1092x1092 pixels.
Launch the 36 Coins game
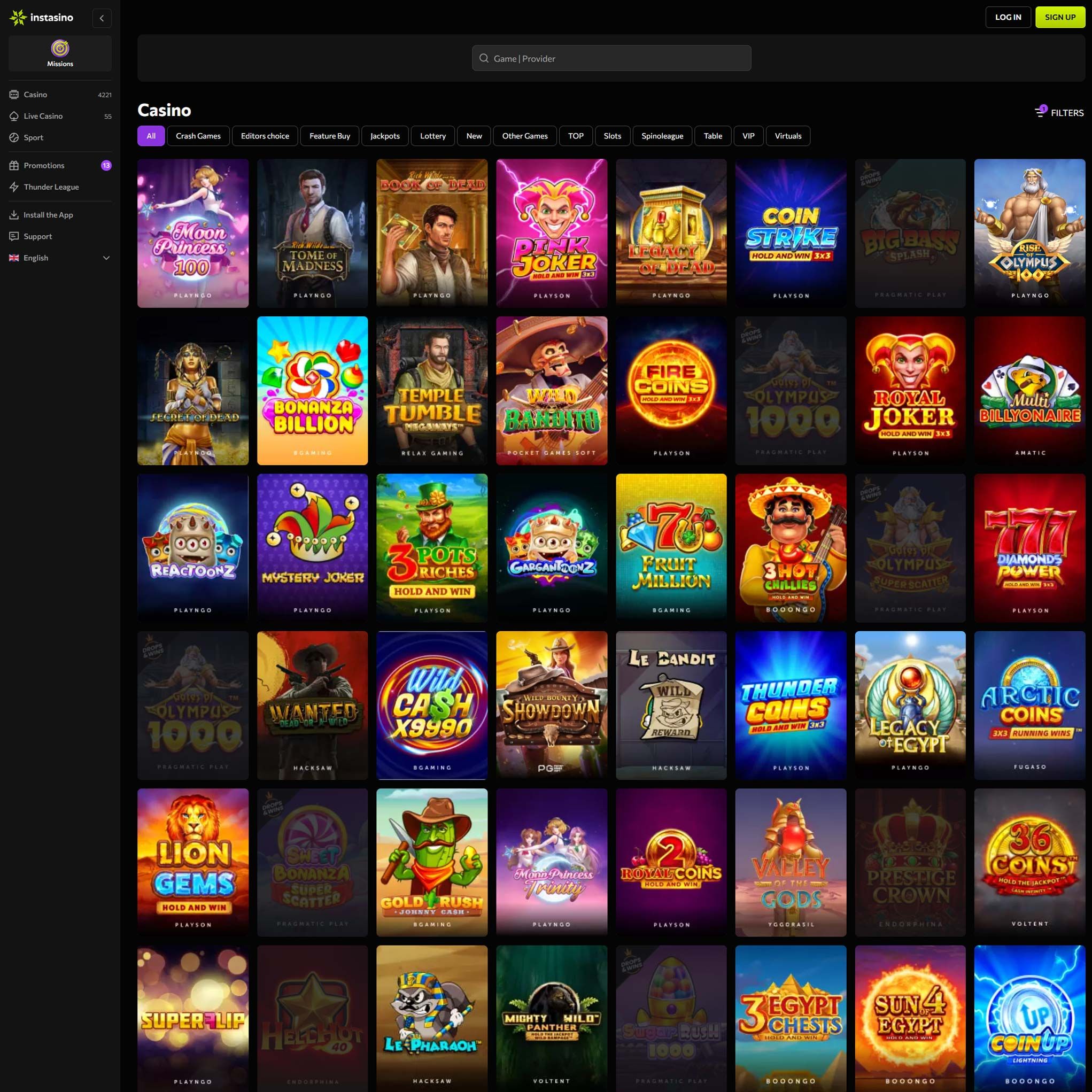tap(1030, 863)
